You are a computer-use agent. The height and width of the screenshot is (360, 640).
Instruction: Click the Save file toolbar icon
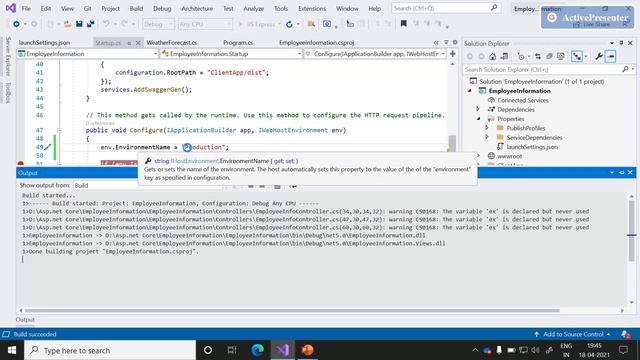79,24
